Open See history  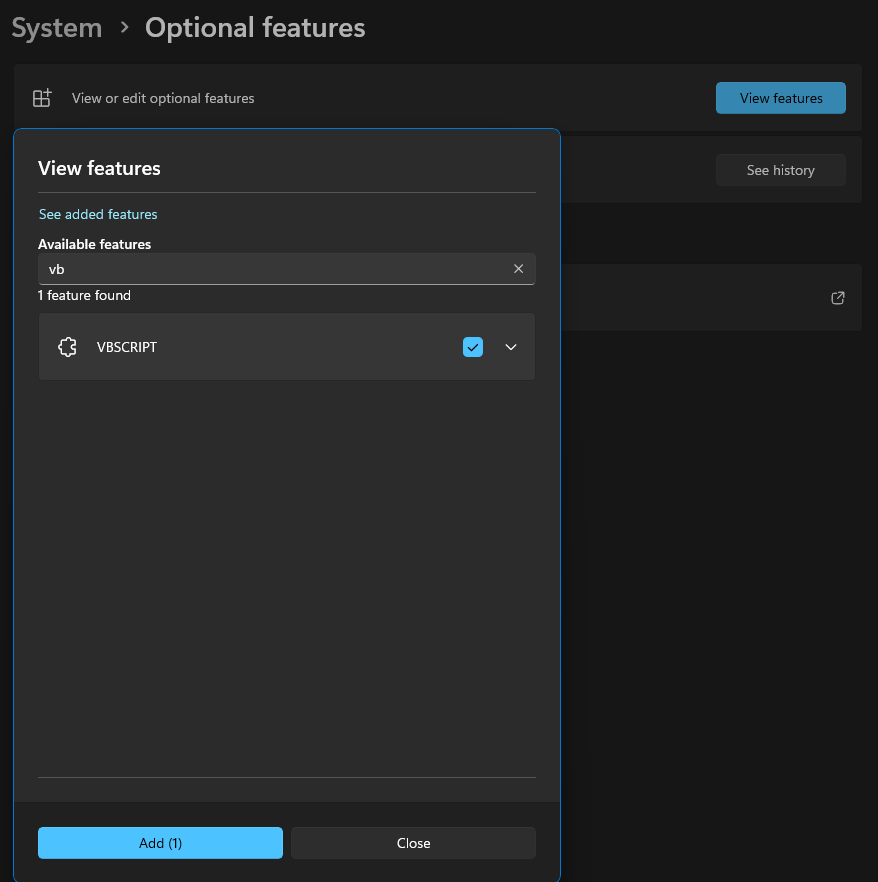point(780,170)
